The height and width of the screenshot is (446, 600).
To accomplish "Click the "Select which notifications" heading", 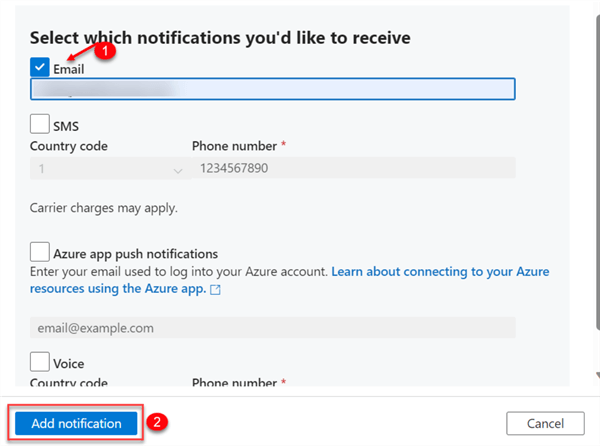I will tap(221, 37).
